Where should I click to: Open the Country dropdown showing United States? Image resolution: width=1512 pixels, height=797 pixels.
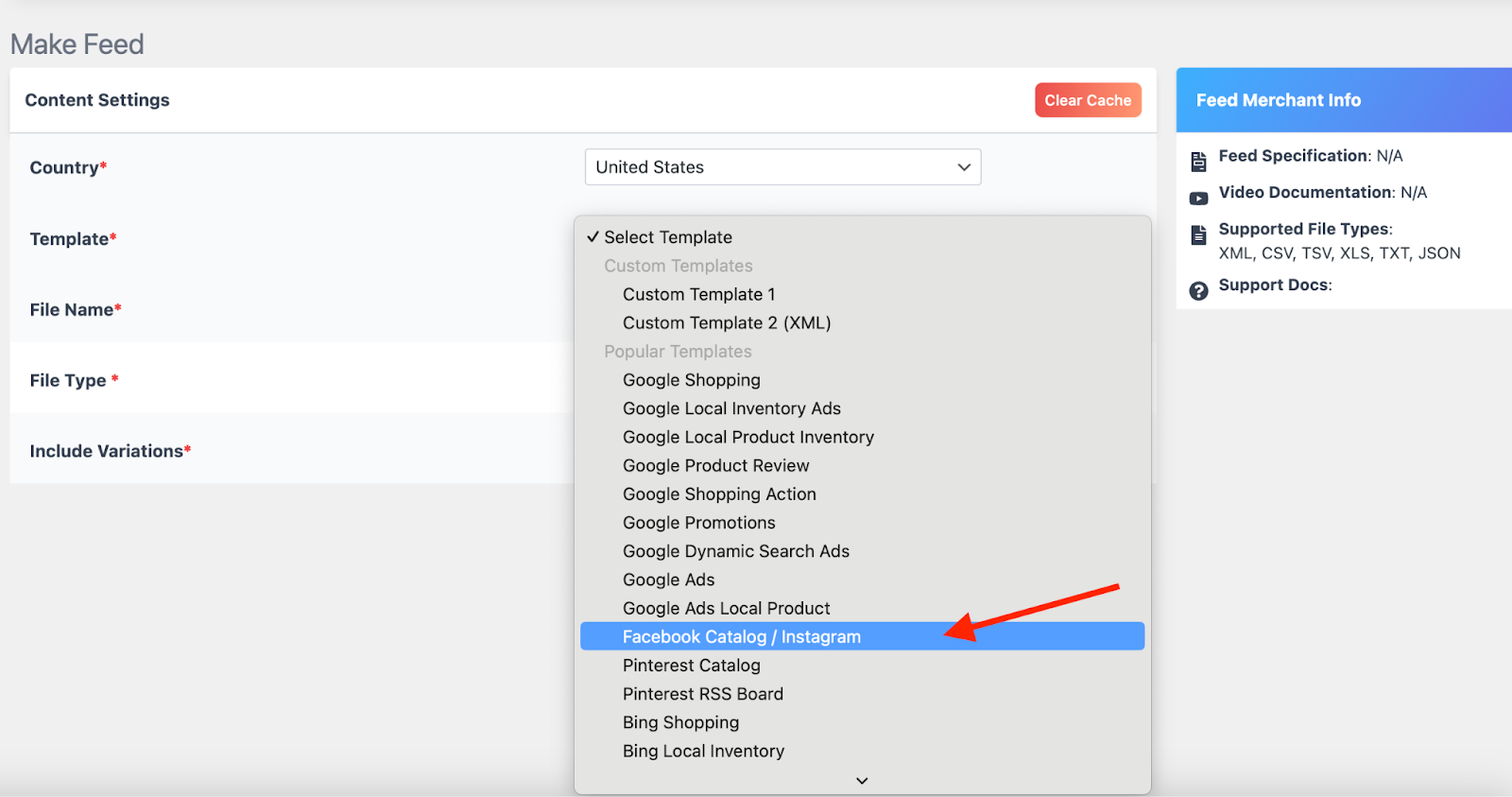[x=782, y=167]
